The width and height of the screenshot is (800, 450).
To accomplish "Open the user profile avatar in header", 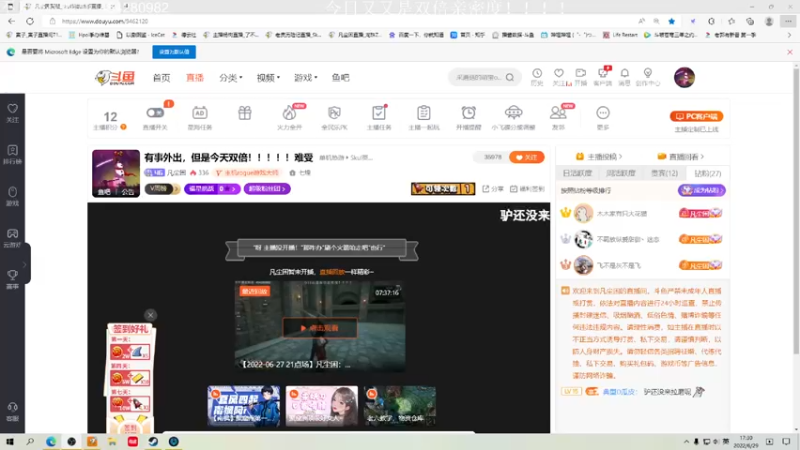I will (684, 78).
